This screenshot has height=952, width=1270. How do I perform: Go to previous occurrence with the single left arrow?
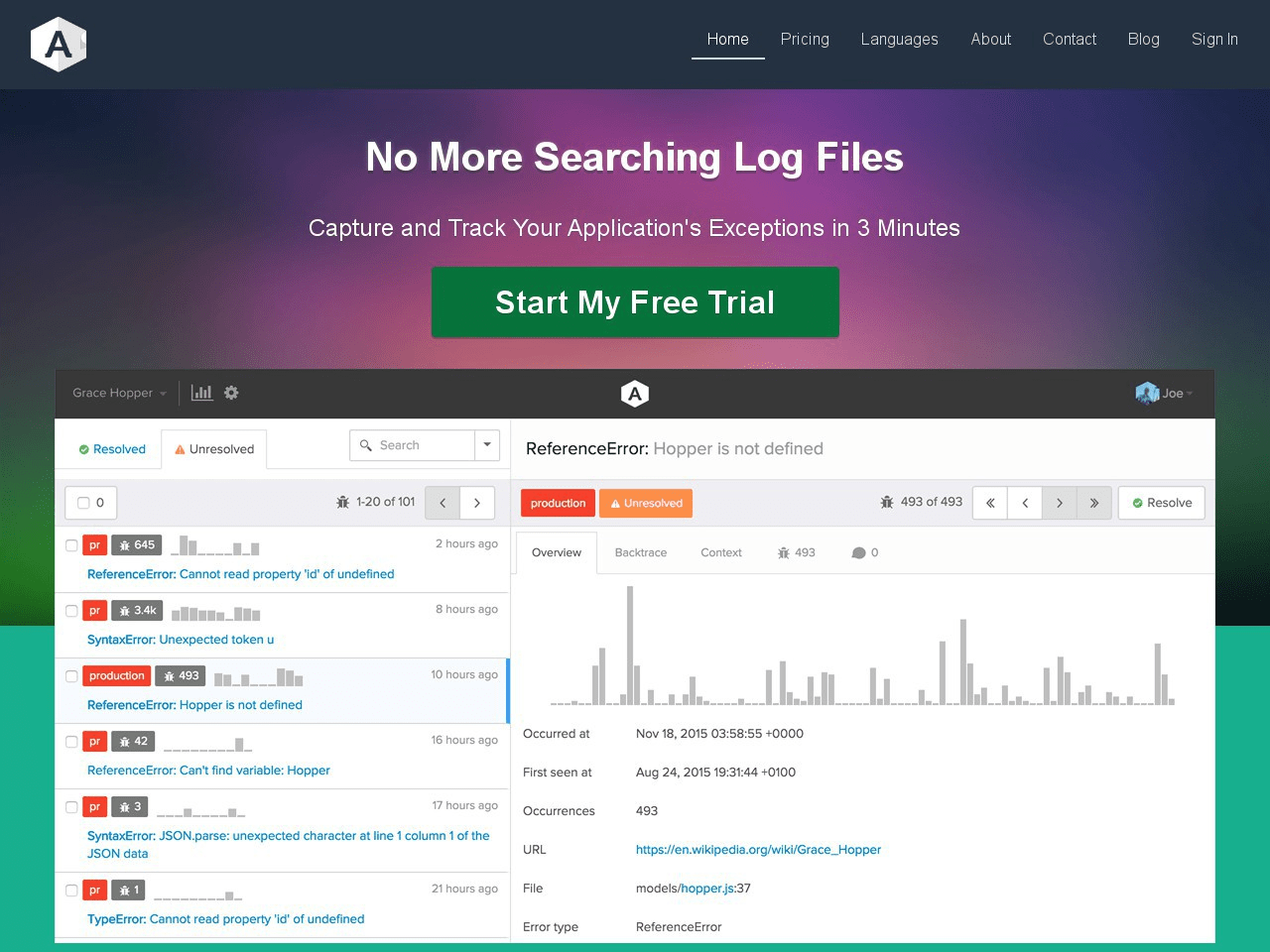click(1024, 503)
